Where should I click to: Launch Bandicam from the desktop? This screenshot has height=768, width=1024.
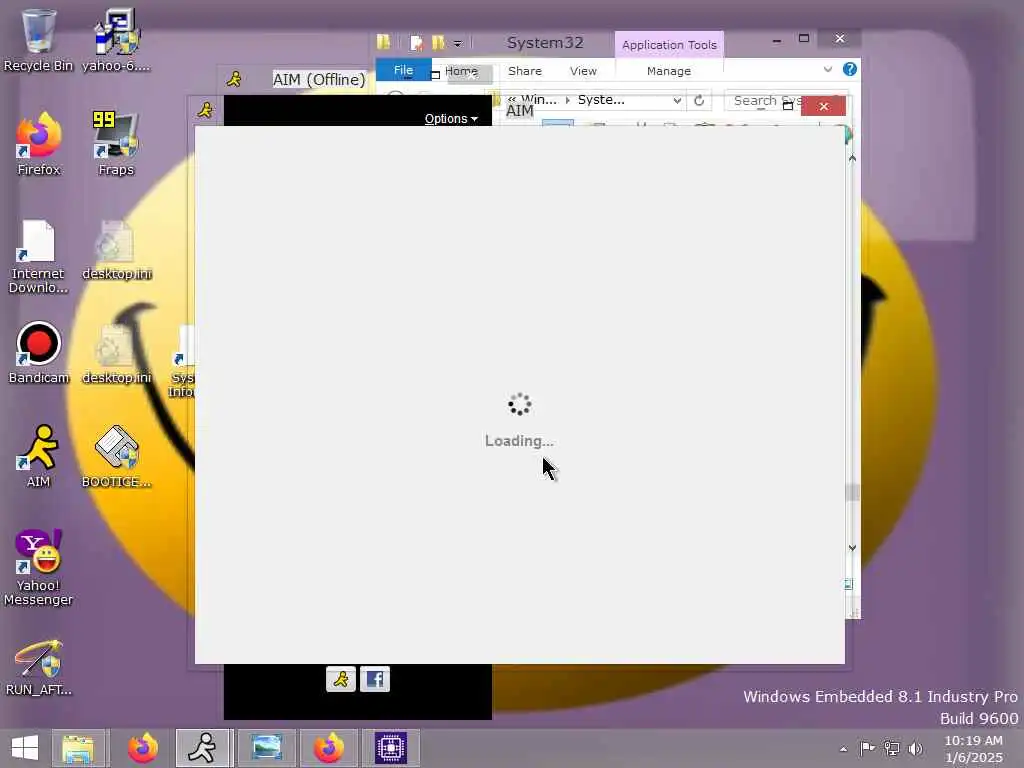point(39,353)
